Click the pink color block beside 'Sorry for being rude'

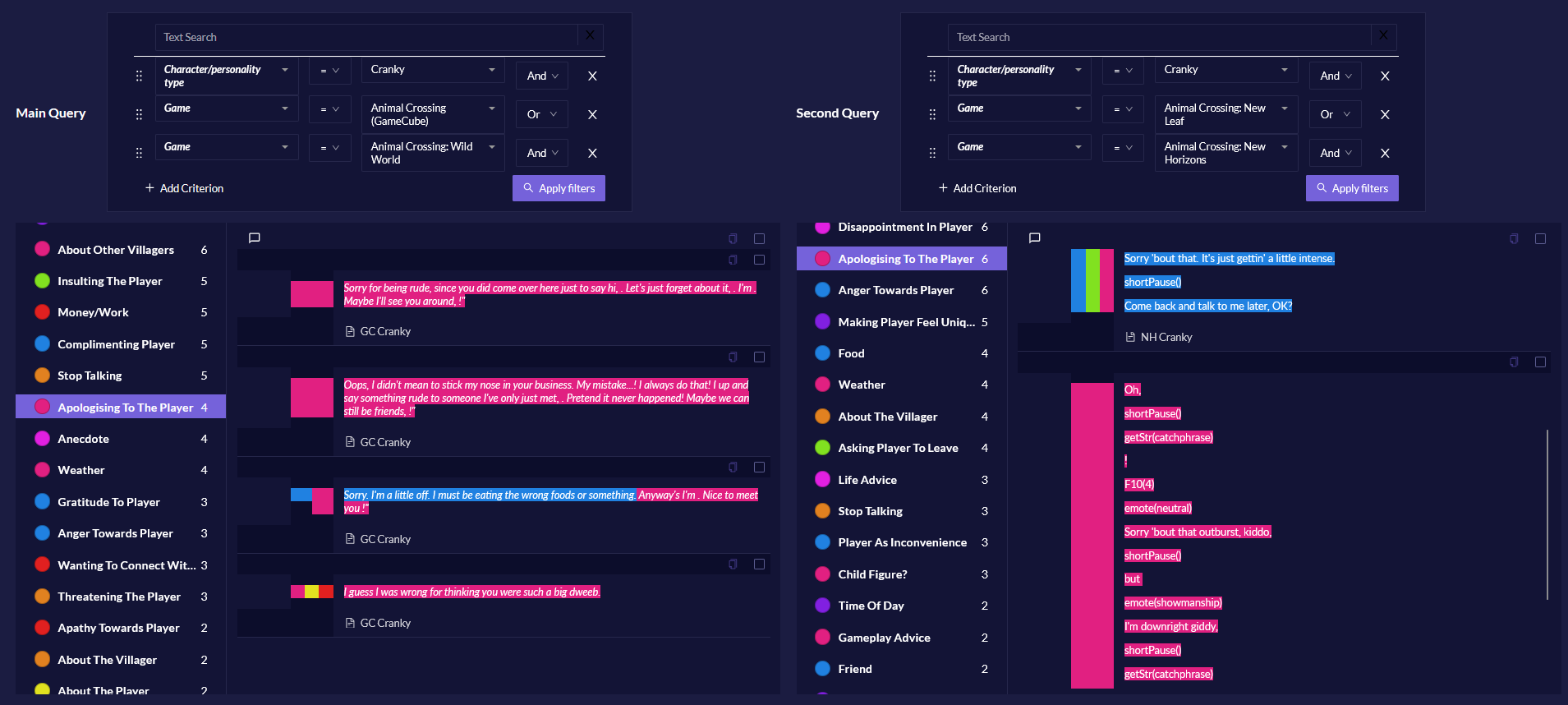tap(312, 294)
